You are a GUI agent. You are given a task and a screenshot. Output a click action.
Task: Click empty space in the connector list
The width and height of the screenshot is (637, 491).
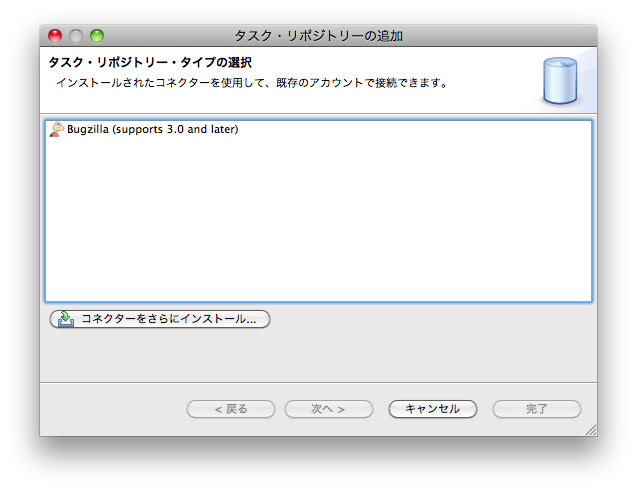point(318,220)
